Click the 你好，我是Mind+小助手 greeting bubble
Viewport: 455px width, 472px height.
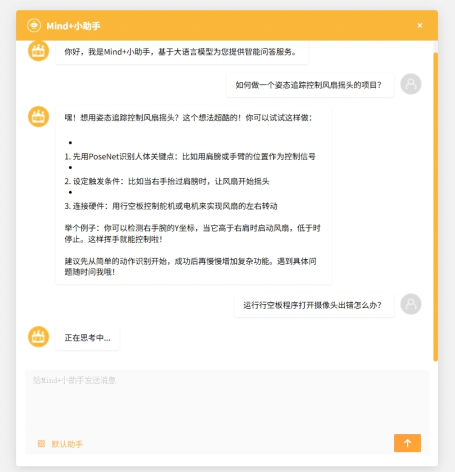tap(182, 52)
